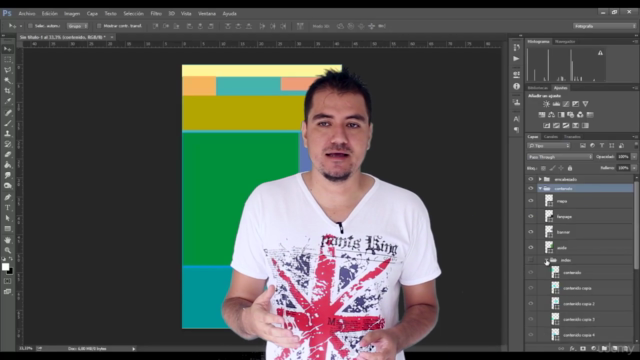
Task: Select the Spot Healing Brush tool
Action: click(x=7, y=112)
